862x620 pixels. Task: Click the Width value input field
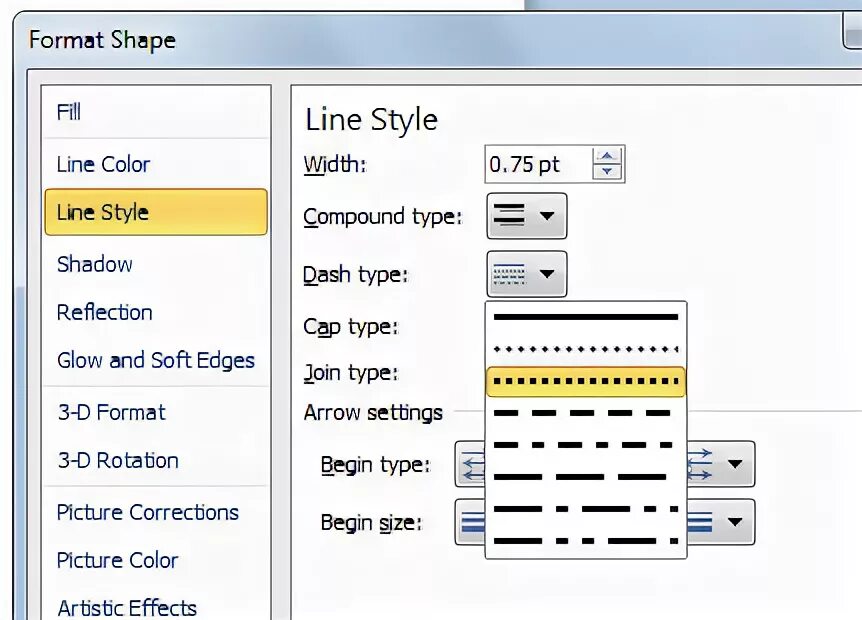539,164
